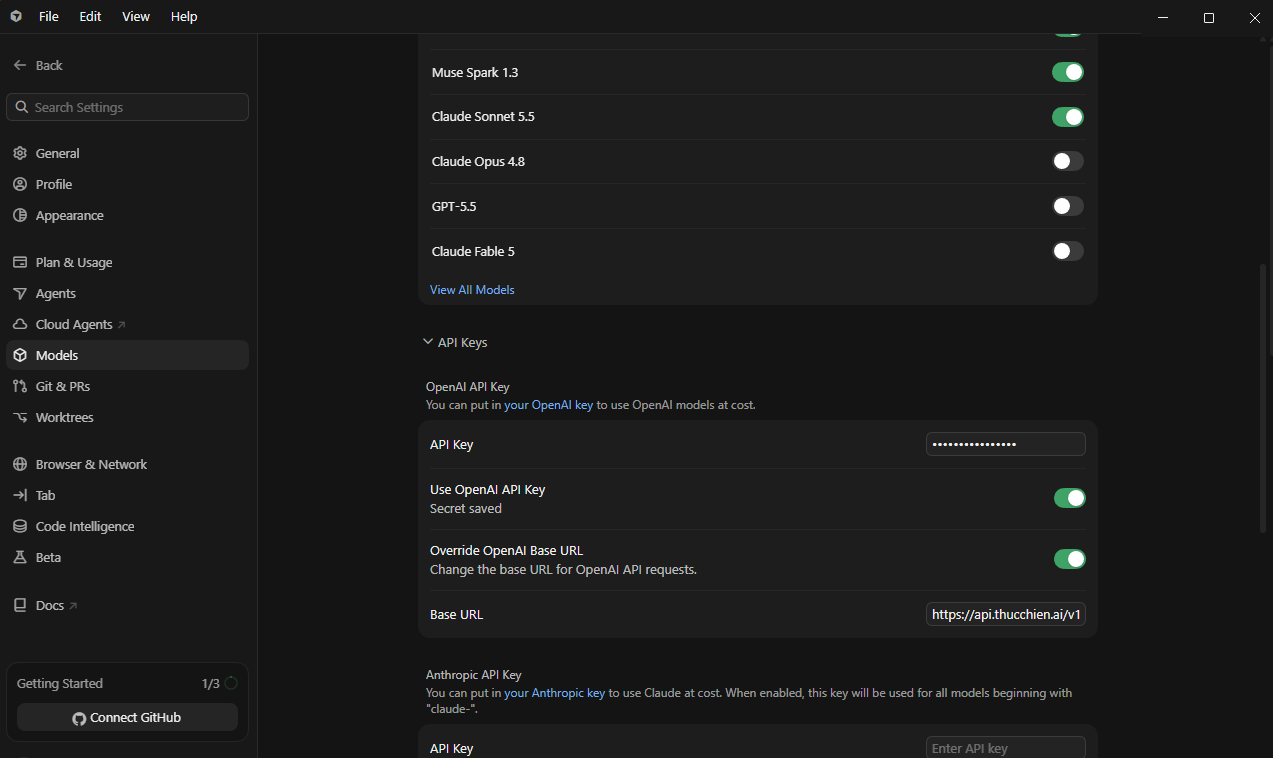
Task: Open Git & PRs branch icon
Action: coord(19,386)
